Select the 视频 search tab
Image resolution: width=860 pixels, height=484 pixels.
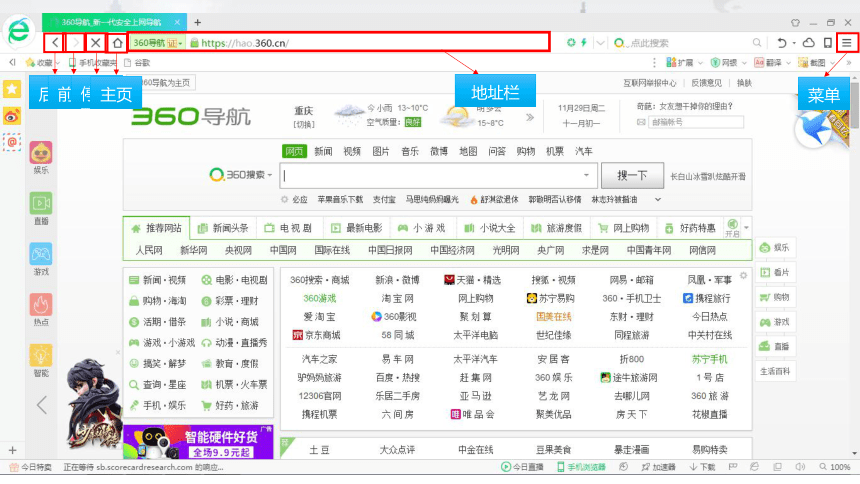[x=352, y=151]
